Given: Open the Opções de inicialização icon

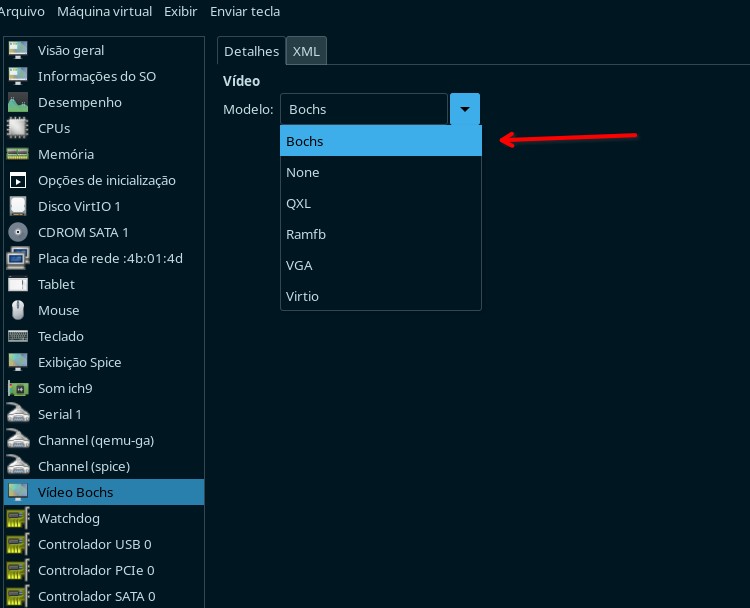Looking at the screenshot, I should click(18, 180).
